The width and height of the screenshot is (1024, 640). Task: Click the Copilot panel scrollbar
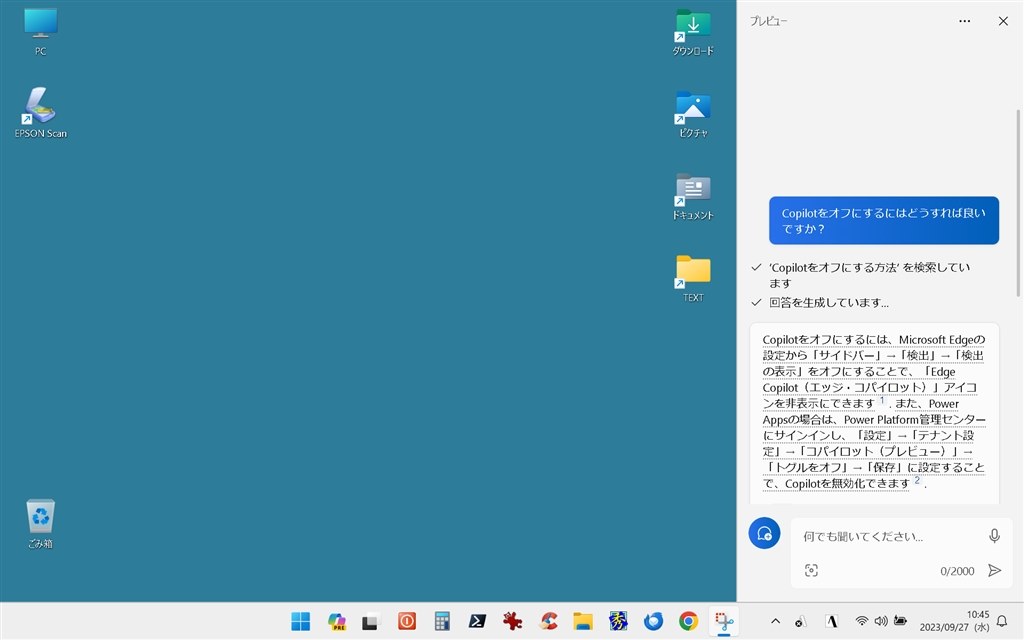1018,202
